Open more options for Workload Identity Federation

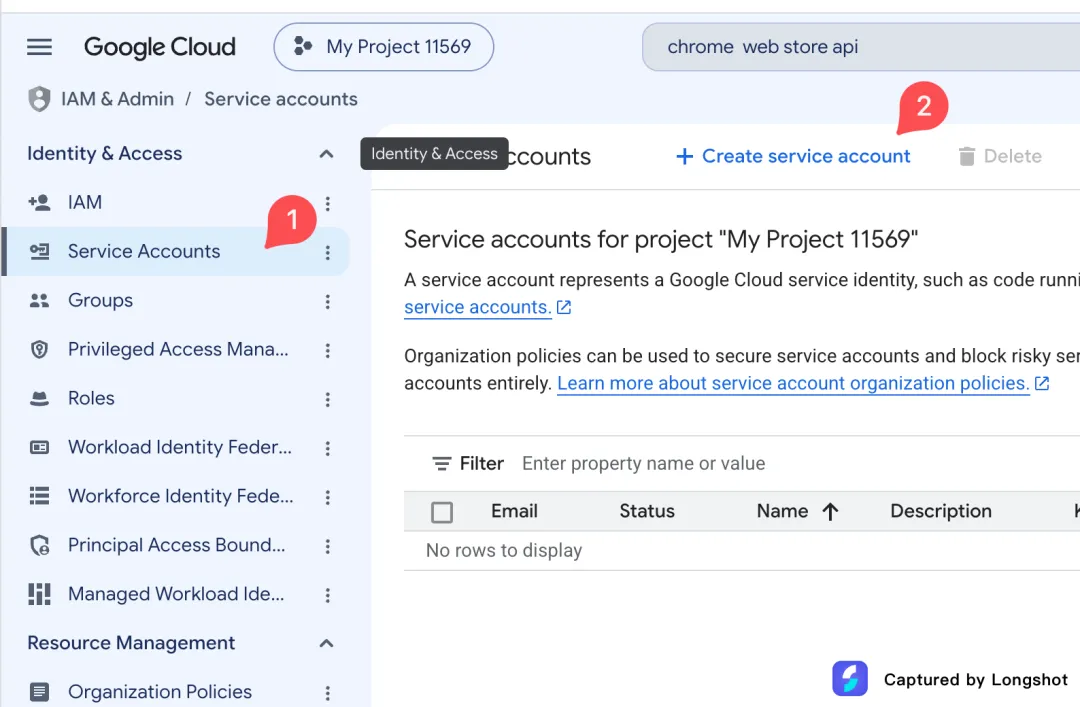click(328, 448)
